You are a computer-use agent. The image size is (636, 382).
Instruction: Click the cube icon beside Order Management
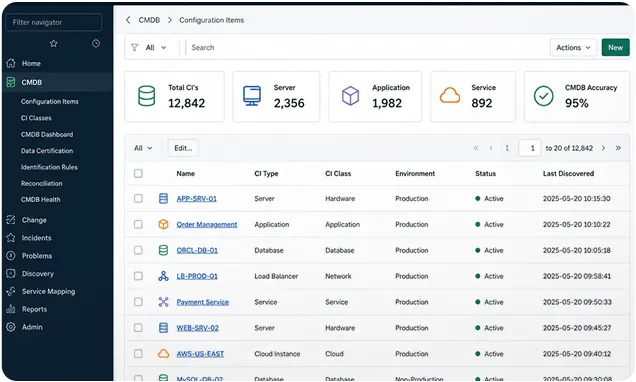tap(163, 224)
